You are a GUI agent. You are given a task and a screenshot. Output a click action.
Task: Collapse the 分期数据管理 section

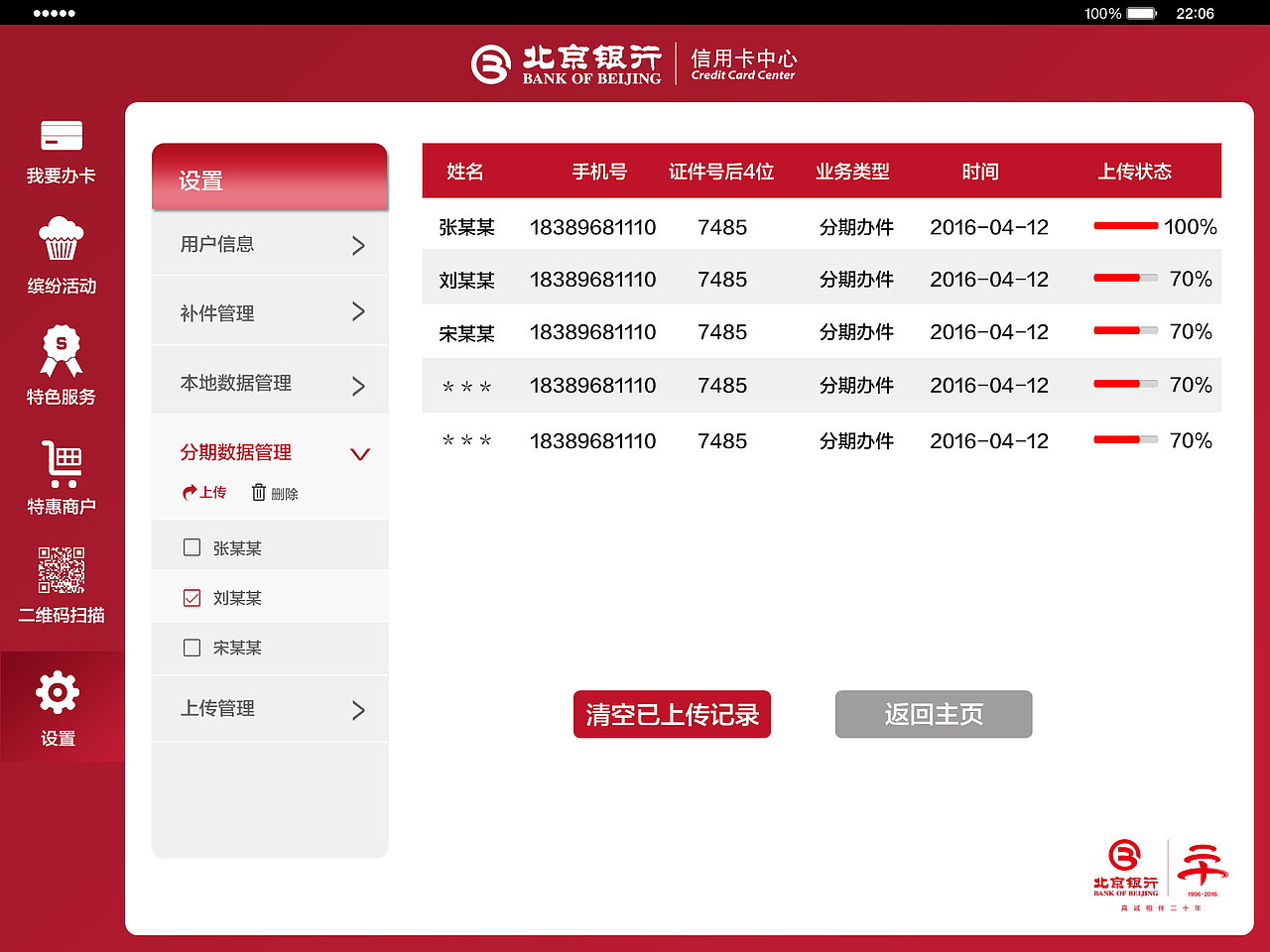[359, 453]
